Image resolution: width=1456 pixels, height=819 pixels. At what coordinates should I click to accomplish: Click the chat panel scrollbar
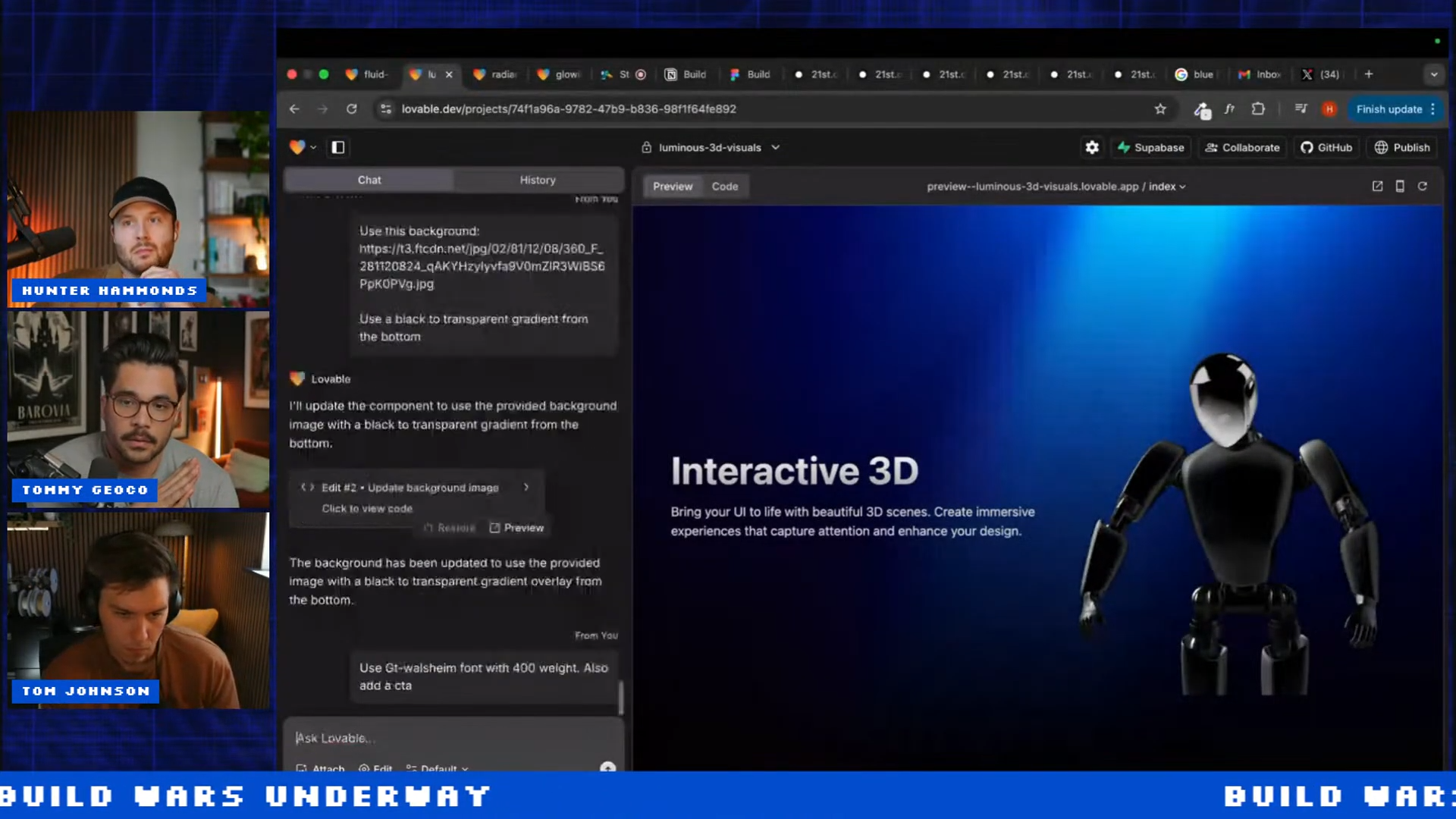(621, 697)
